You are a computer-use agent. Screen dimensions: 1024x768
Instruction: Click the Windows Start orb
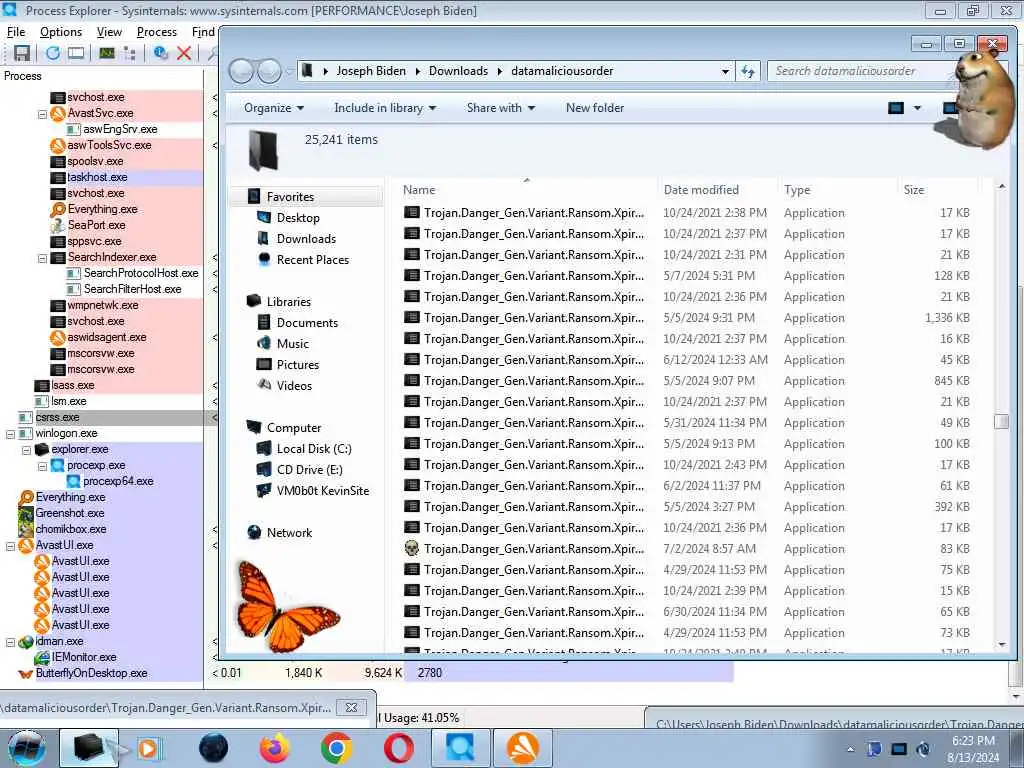coord(27,748)
